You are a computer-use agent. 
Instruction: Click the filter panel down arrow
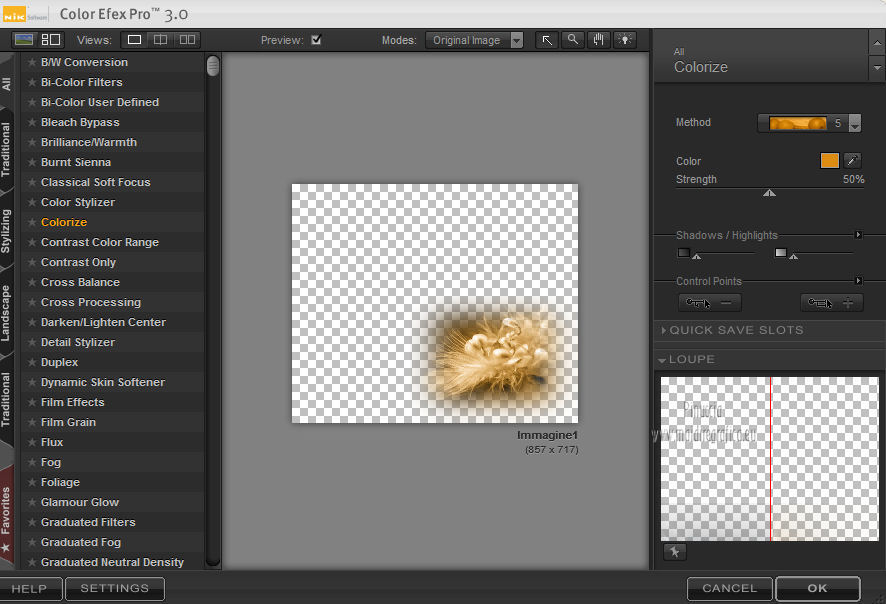(877, 68)
